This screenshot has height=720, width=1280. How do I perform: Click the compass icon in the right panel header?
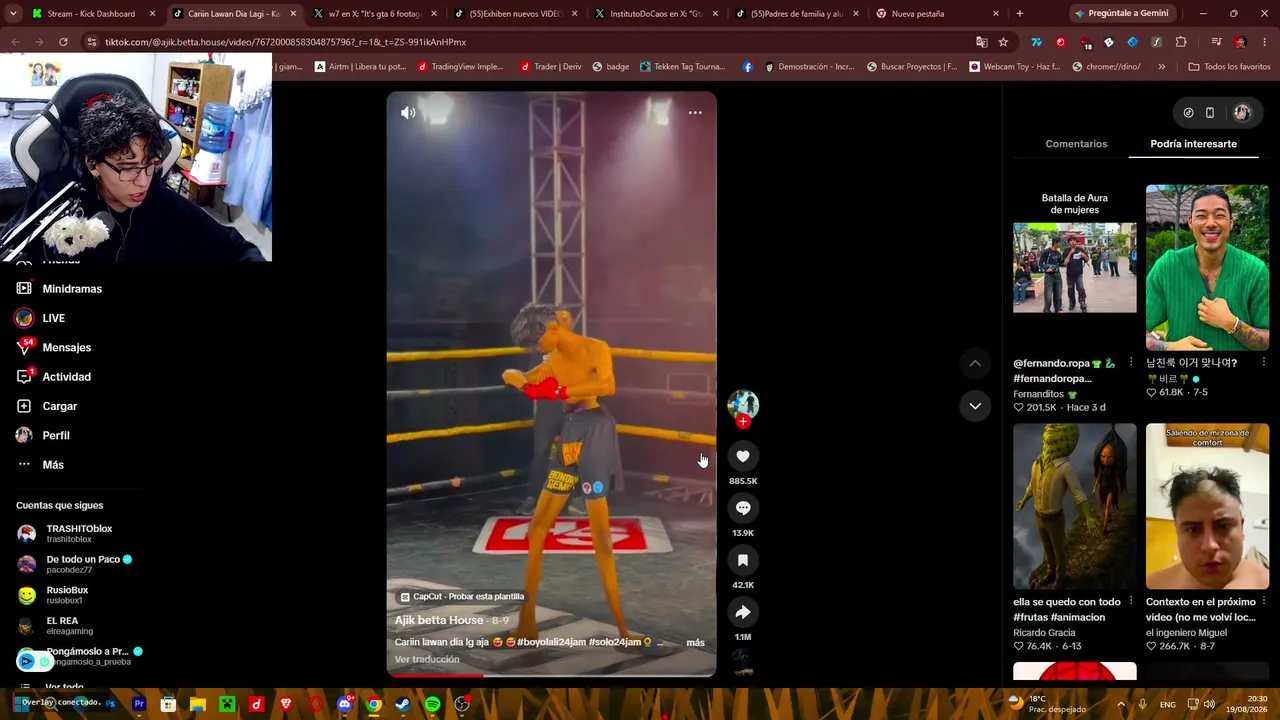point(1188,113)
